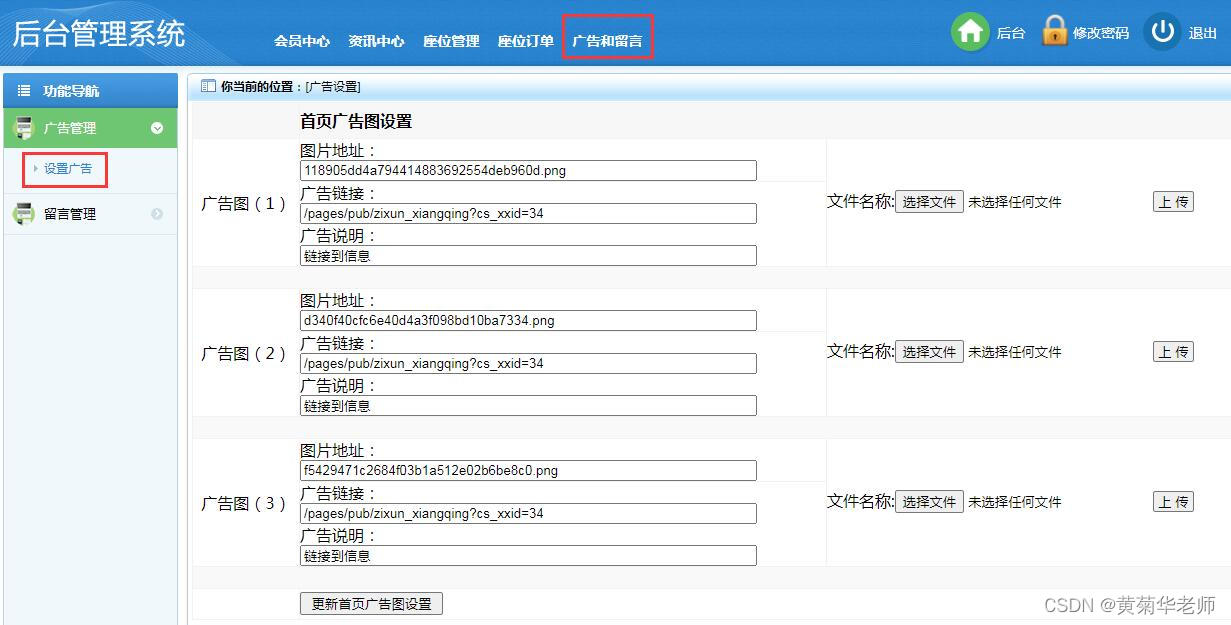Focus 图片地址 field containing 118905dd4a...png
The image size is (1231, 625).
pos(528,171)
